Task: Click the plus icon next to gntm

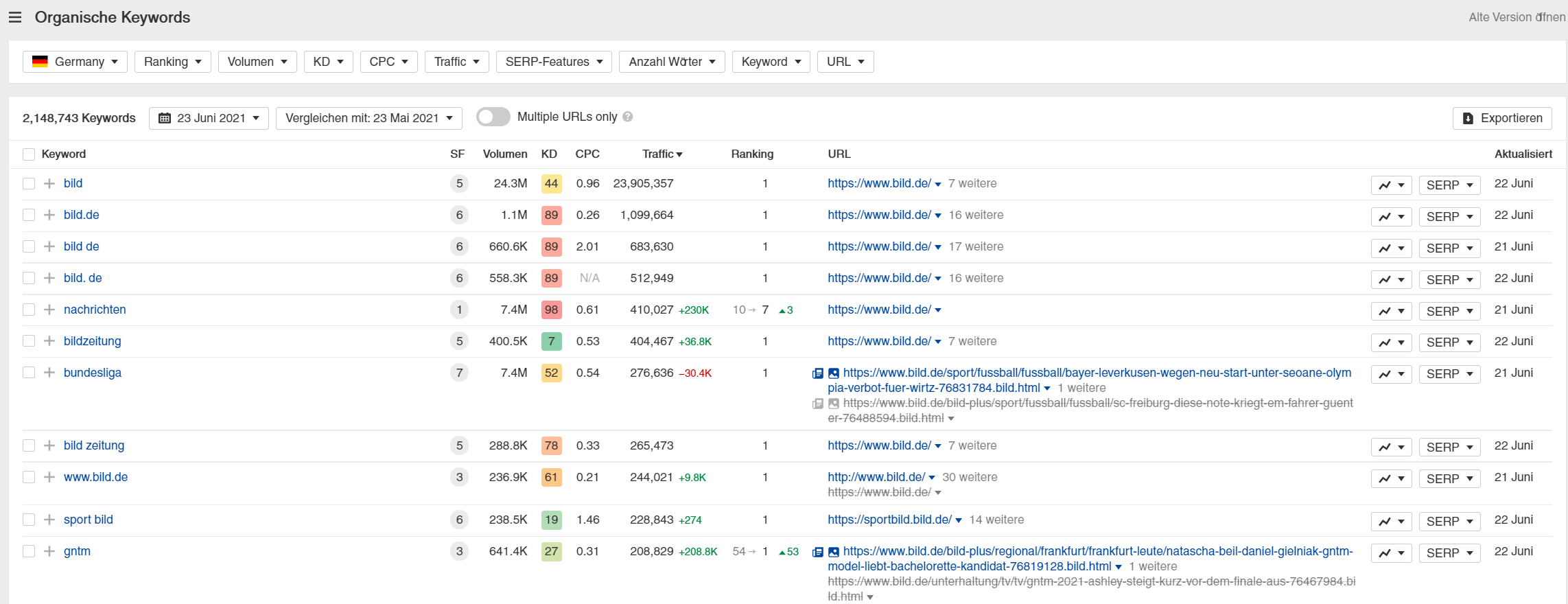Action: coord(49,551)
